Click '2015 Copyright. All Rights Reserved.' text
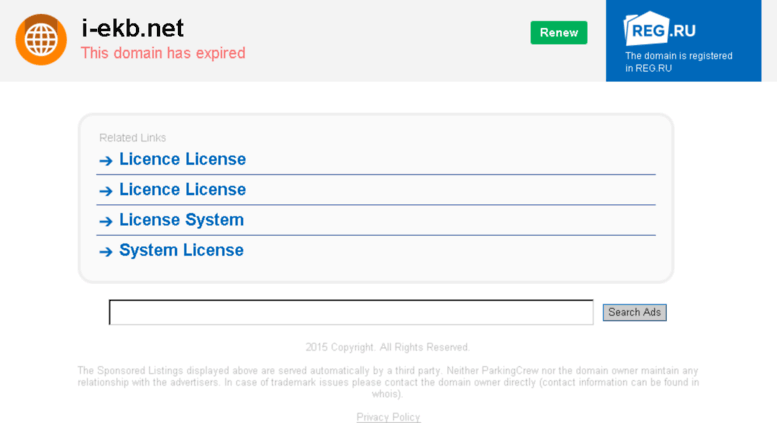This screenshot has height=423, width=777. 388,347
